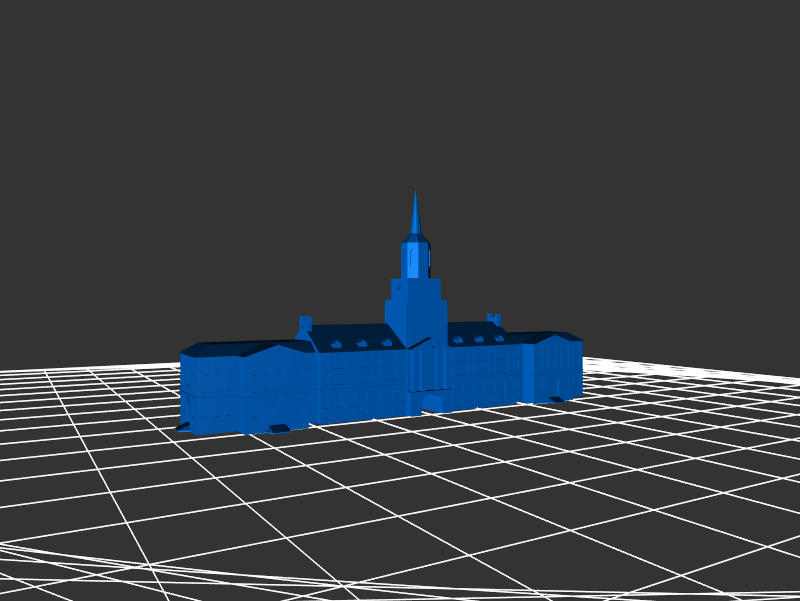Select the dormer roof left of the tower
The height and width of the screenshot is (601, 800).
[x=353, y=337]
